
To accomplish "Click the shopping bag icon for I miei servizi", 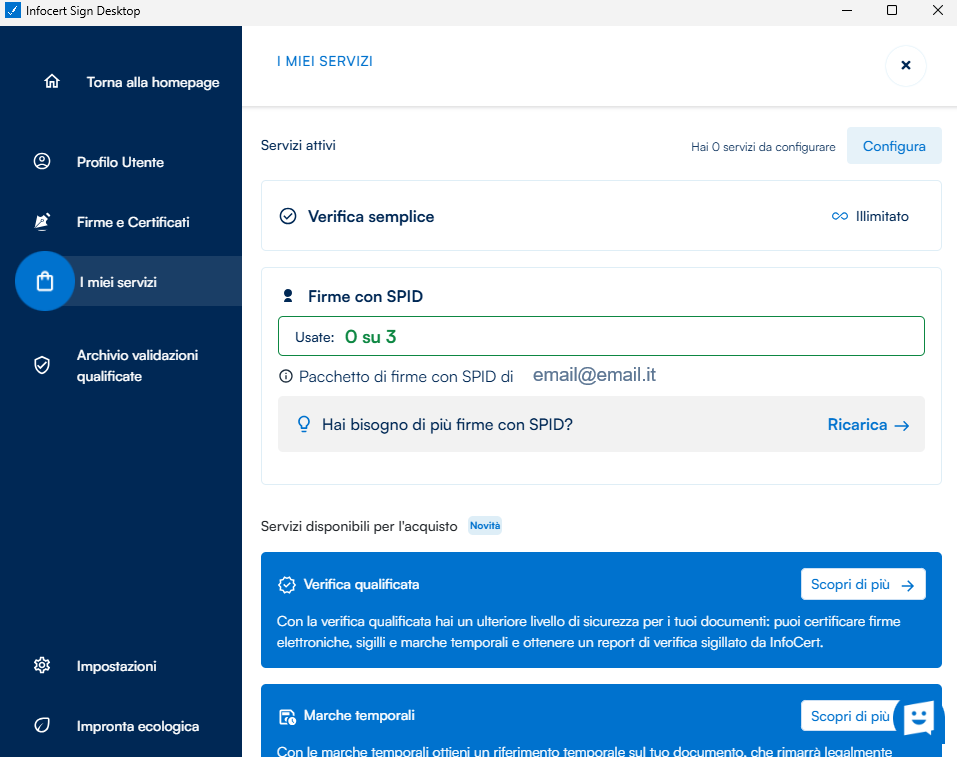I will pyautogui.click(x=45, y=281).
